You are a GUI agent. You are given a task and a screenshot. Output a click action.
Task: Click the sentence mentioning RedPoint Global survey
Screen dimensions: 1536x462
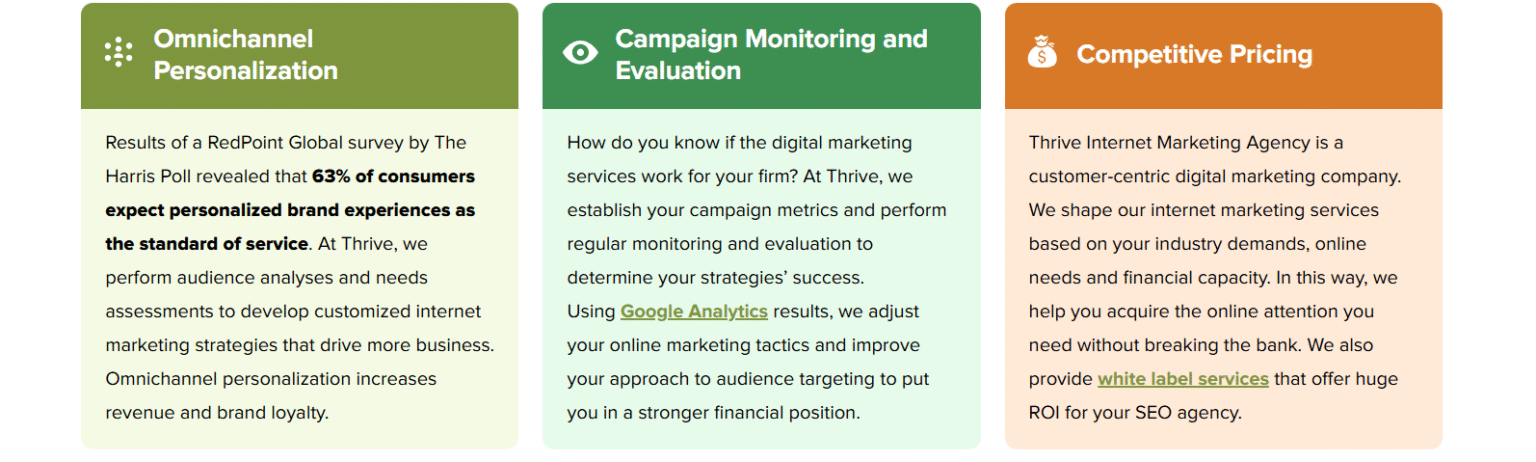tap(285, 143)
